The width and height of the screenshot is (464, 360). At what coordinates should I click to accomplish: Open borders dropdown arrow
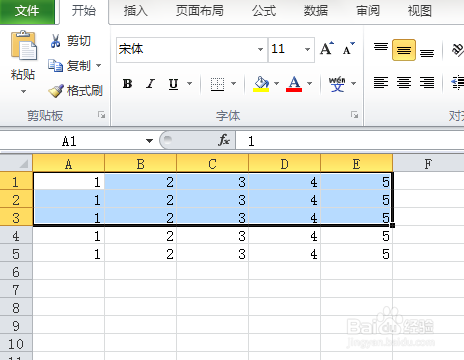[234, 83]
